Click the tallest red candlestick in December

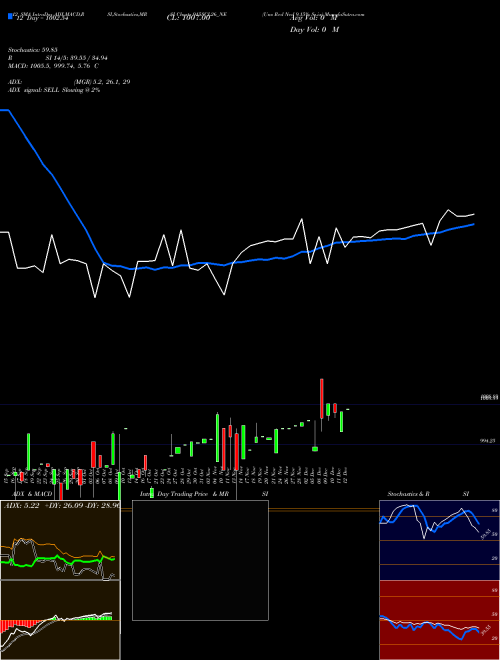click(322, 398)
